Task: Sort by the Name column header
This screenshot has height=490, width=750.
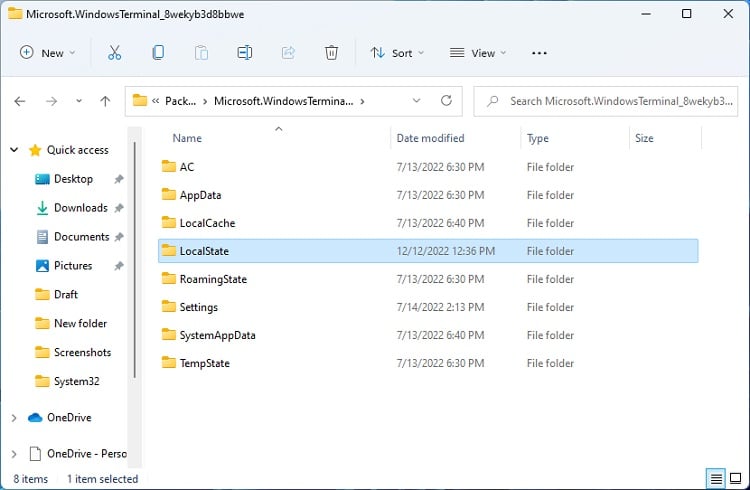Action: click(x=187, y=138)
